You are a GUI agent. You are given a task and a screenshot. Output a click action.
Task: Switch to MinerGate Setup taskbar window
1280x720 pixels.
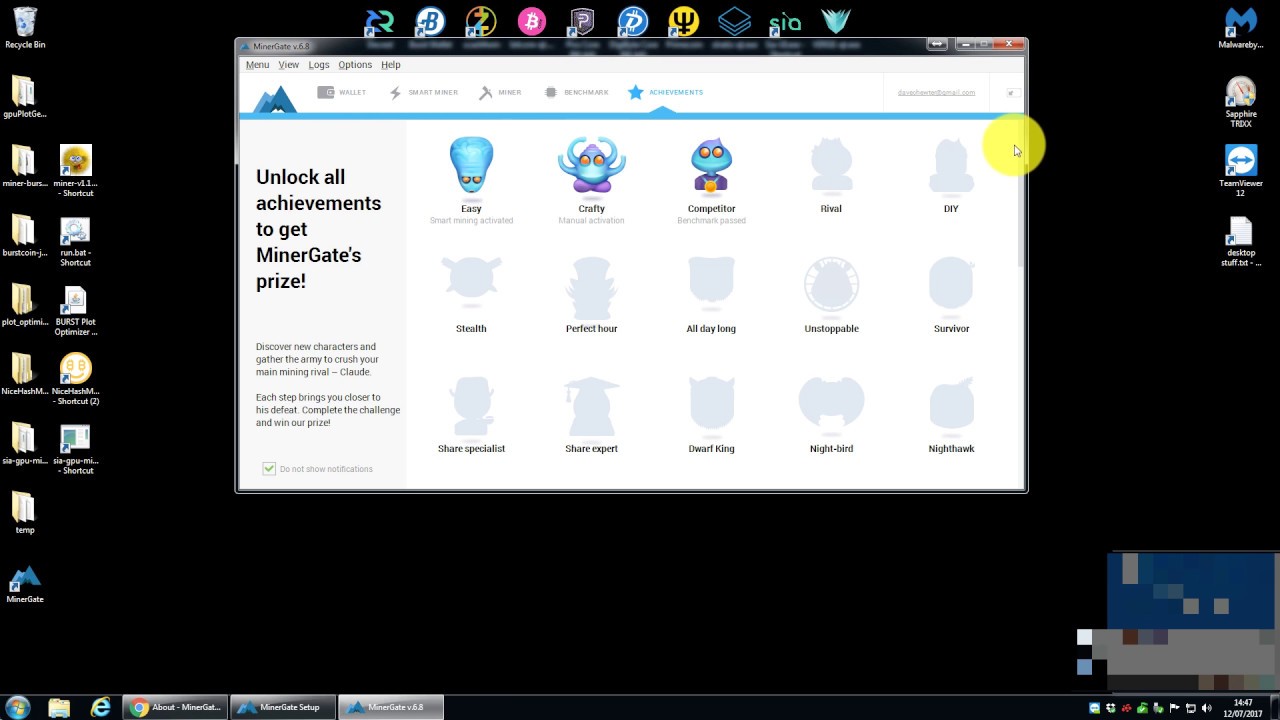283,707
